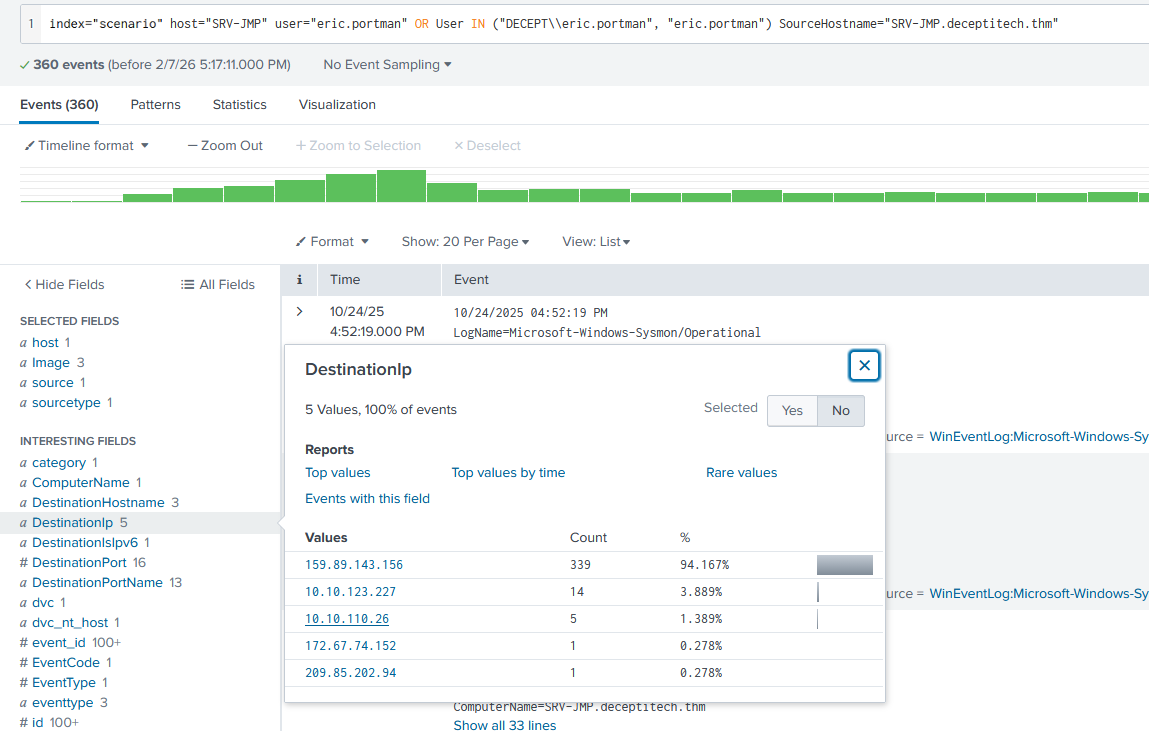Open the EventCode field
1149x731 pixels.
click(x=66, y=662)
